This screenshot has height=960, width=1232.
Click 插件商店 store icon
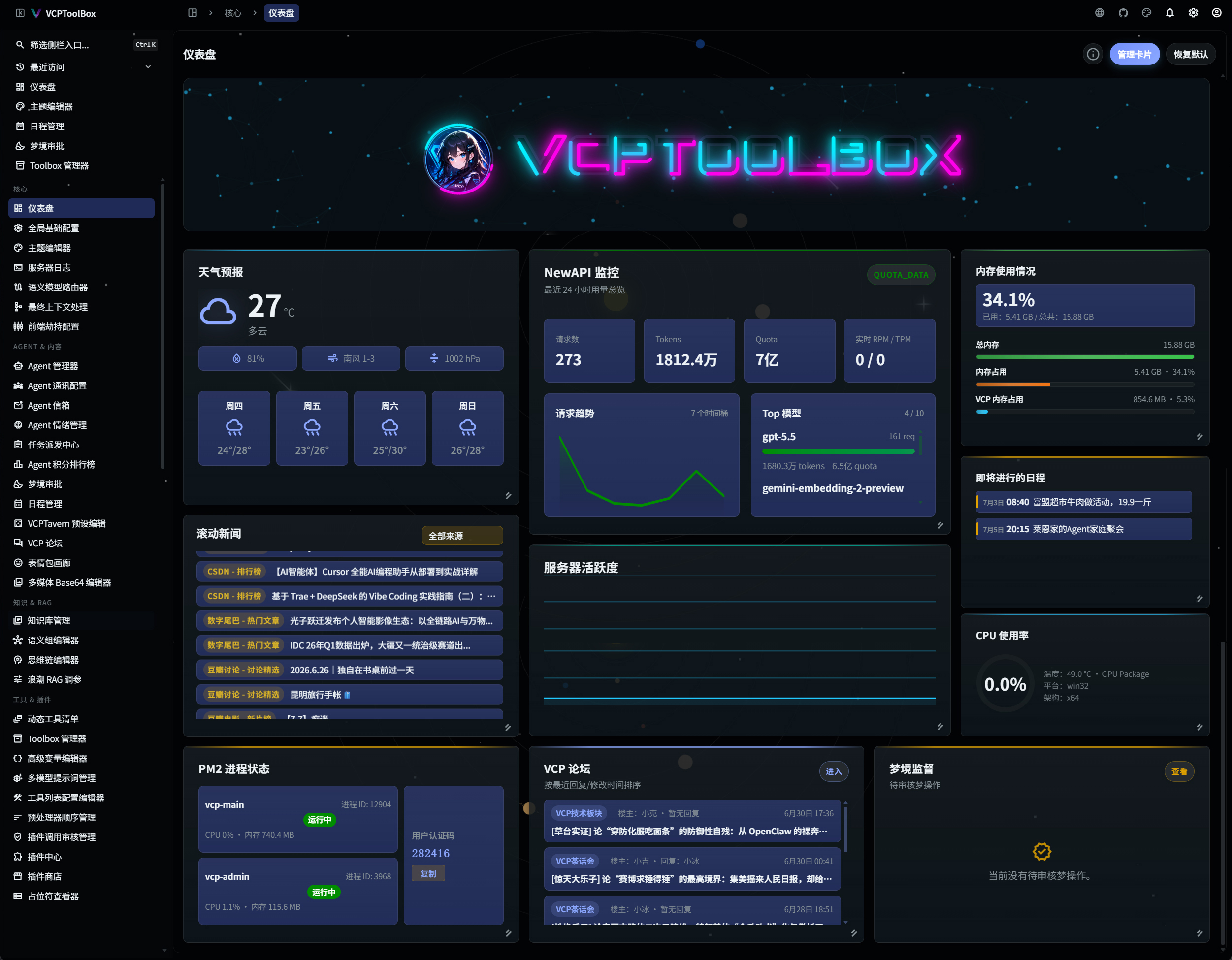18,876
